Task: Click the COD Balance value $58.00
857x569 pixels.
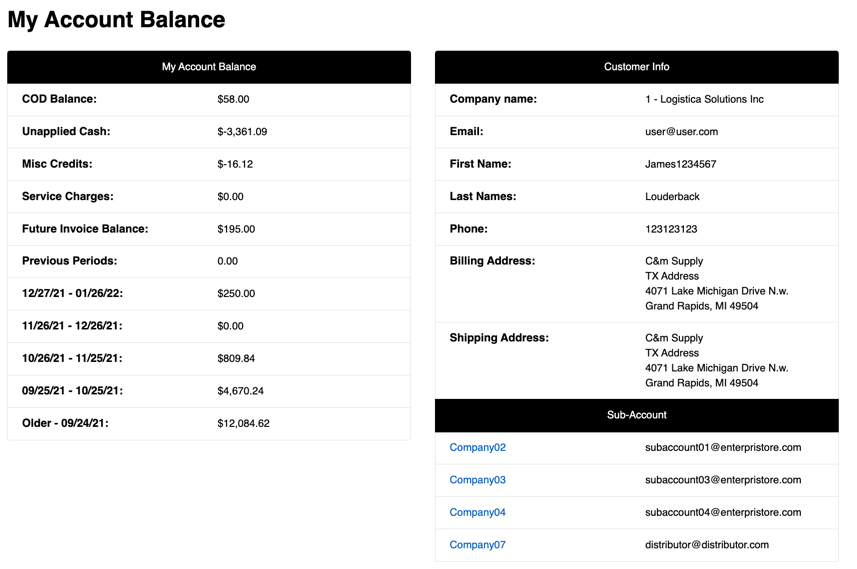Action: tap(233, 99)
